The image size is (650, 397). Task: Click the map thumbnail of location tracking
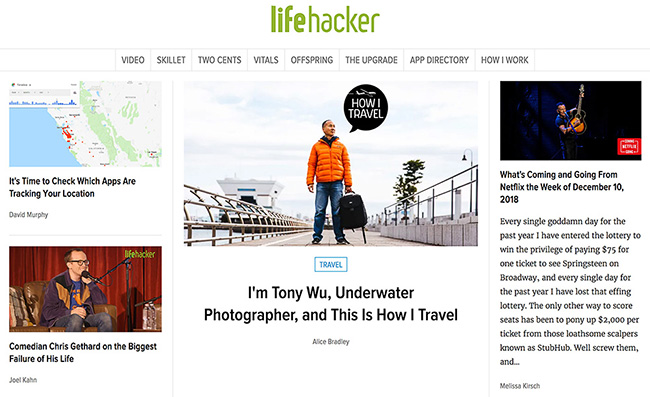[x=85, y=124]
